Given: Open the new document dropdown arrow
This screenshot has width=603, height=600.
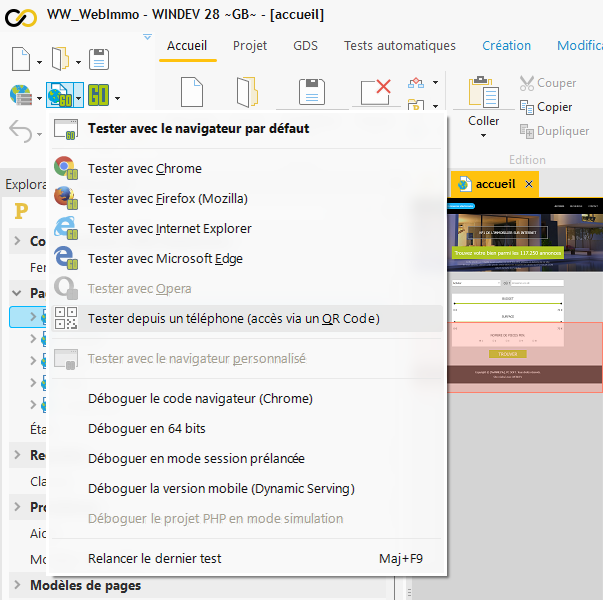Looking at the screenshot, I should pos(40,62).
